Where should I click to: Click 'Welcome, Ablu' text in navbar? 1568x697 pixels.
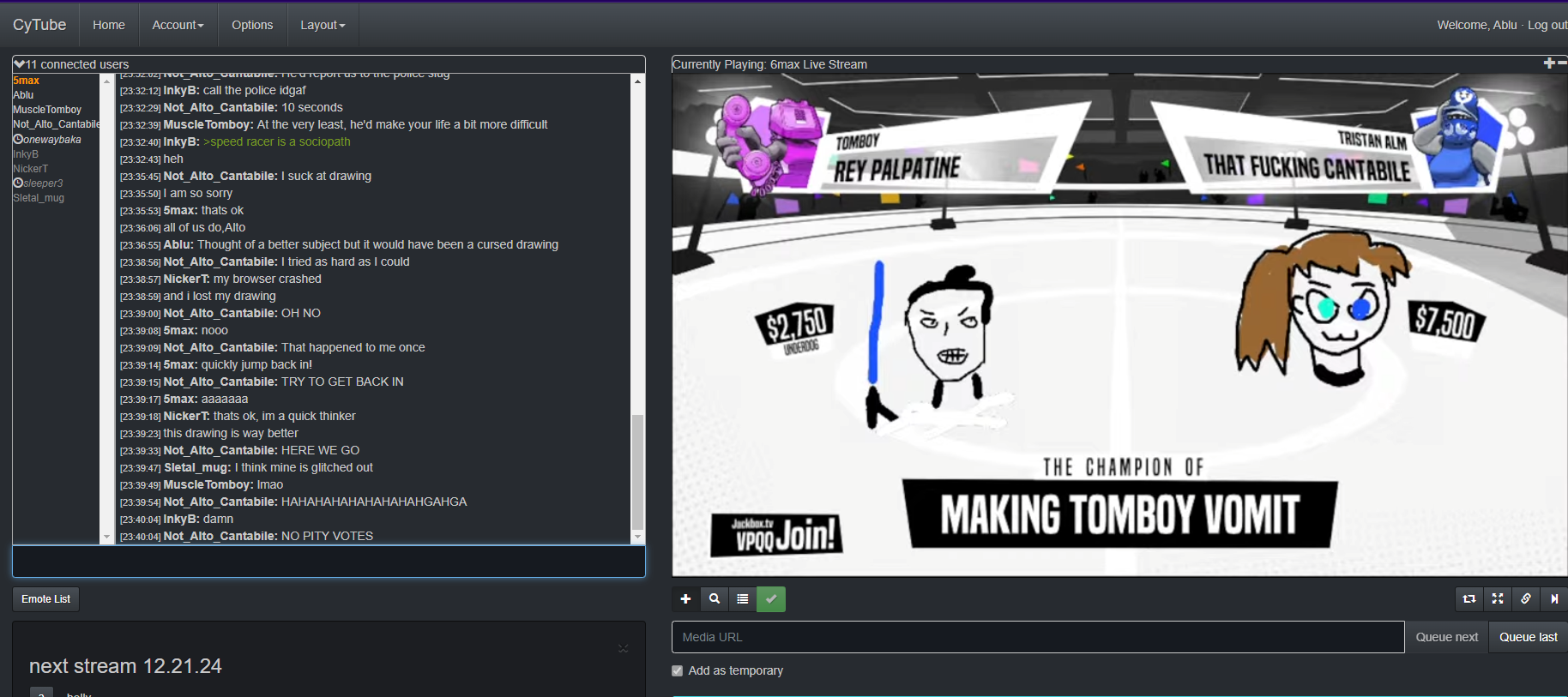click(x=1477, y=25)
